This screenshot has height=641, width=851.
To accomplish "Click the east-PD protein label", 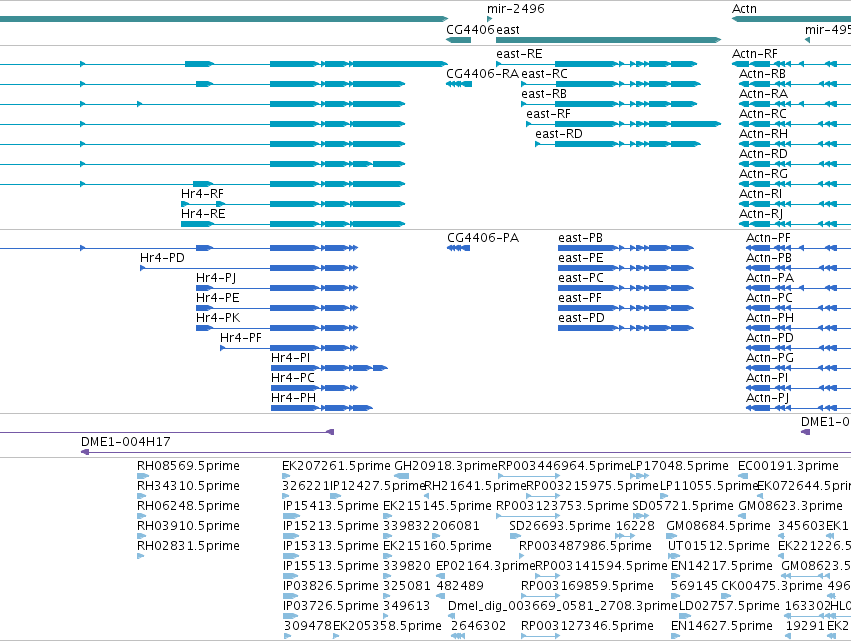I will pyautogui.click(x=581, y=319).
